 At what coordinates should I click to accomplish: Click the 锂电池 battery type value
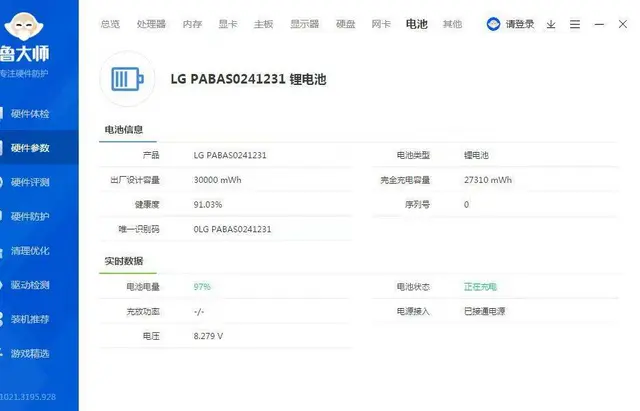(x=476, y=155)
